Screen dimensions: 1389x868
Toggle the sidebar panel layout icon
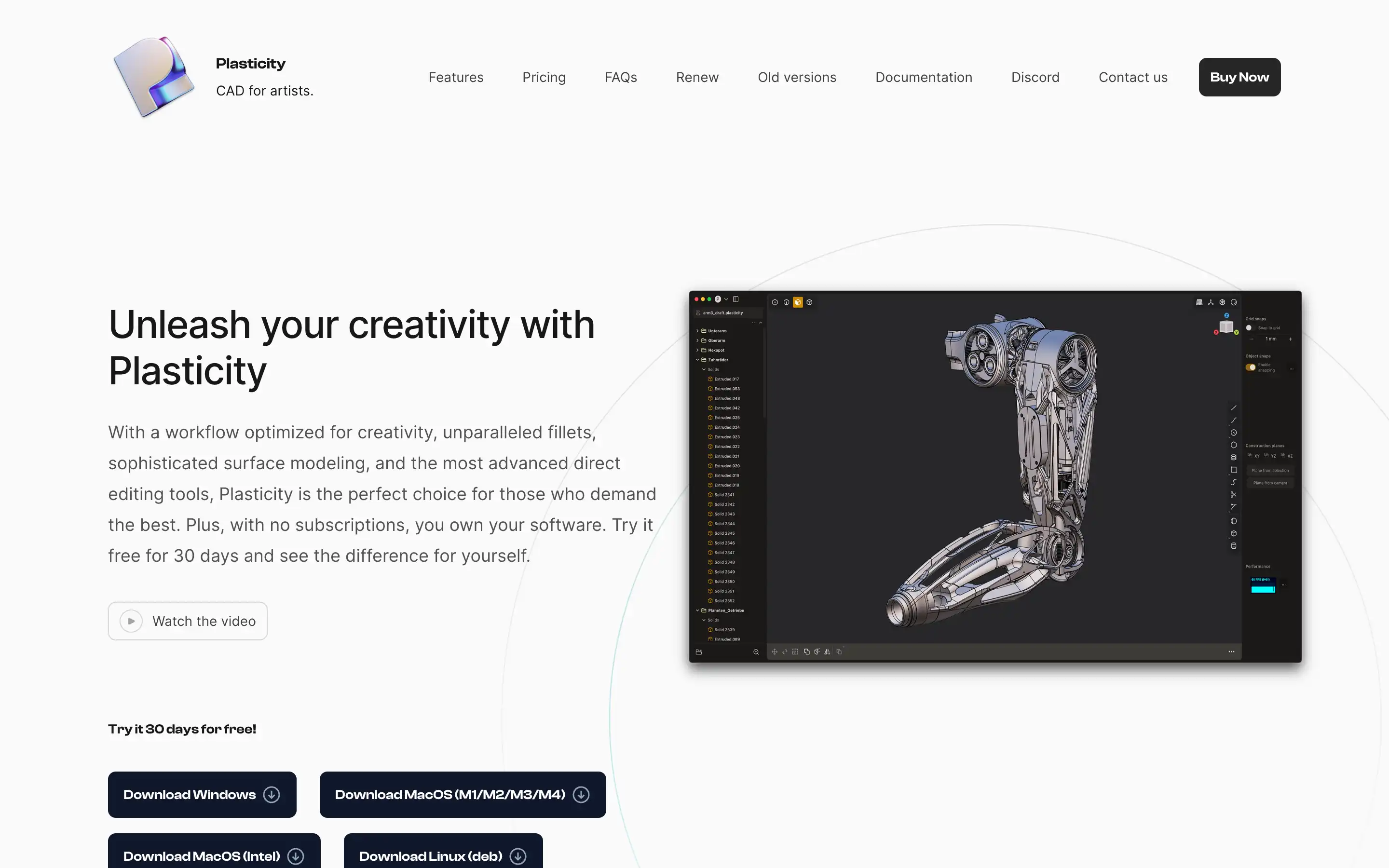pyautogui.click(x=736, y=299)
